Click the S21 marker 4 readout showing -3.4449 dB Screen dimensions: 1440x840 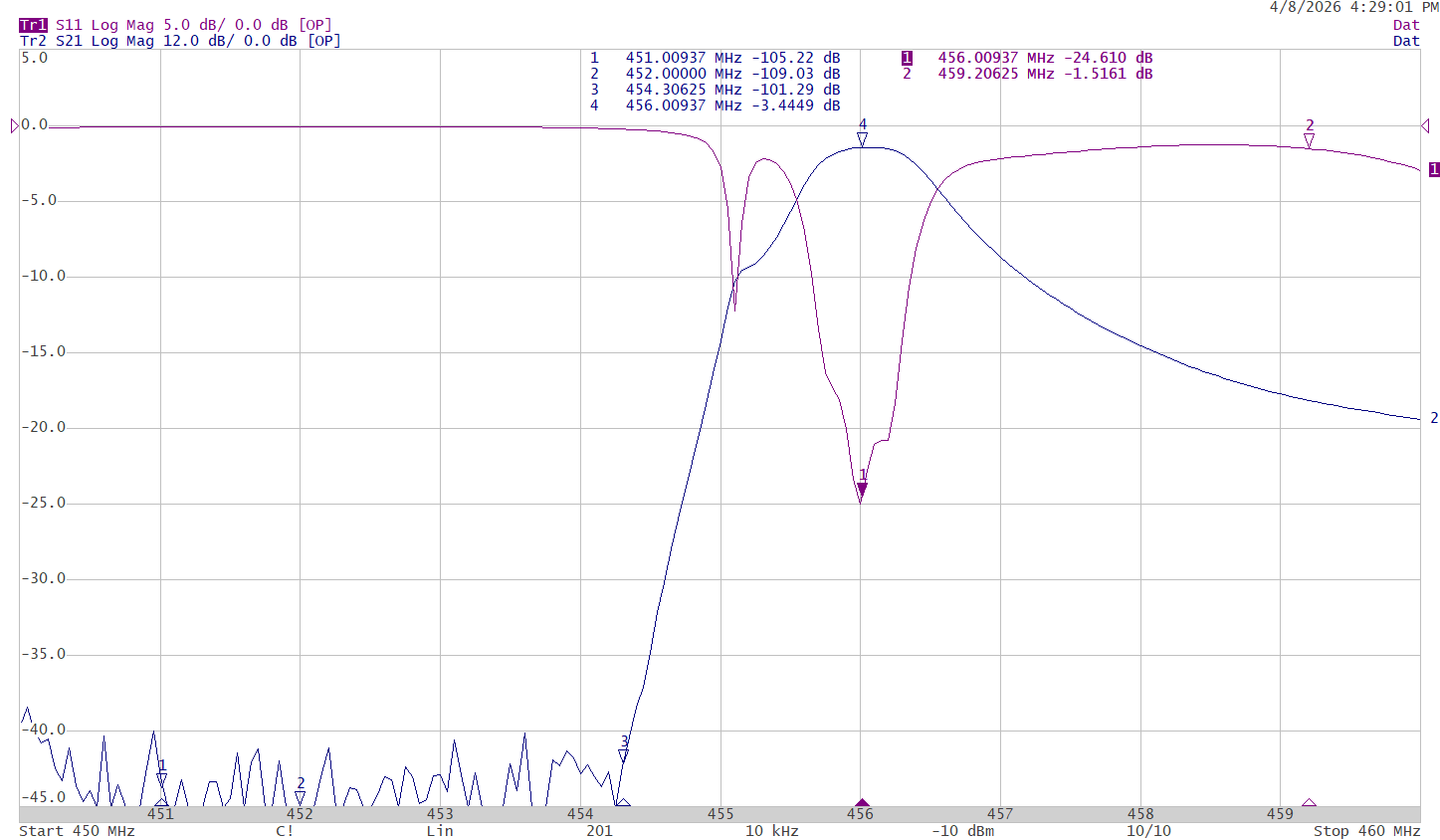pyautogui.click(x=715, y=105)
